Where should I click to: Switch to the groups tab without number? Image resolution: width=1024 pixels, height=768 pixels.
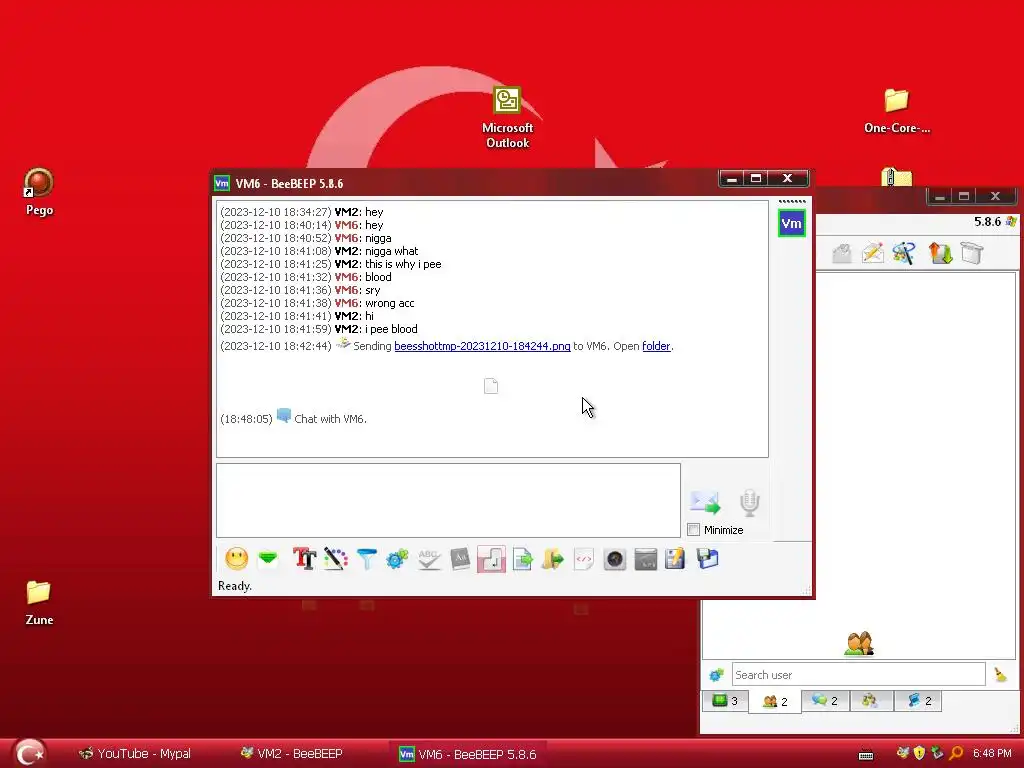point(870,701)
